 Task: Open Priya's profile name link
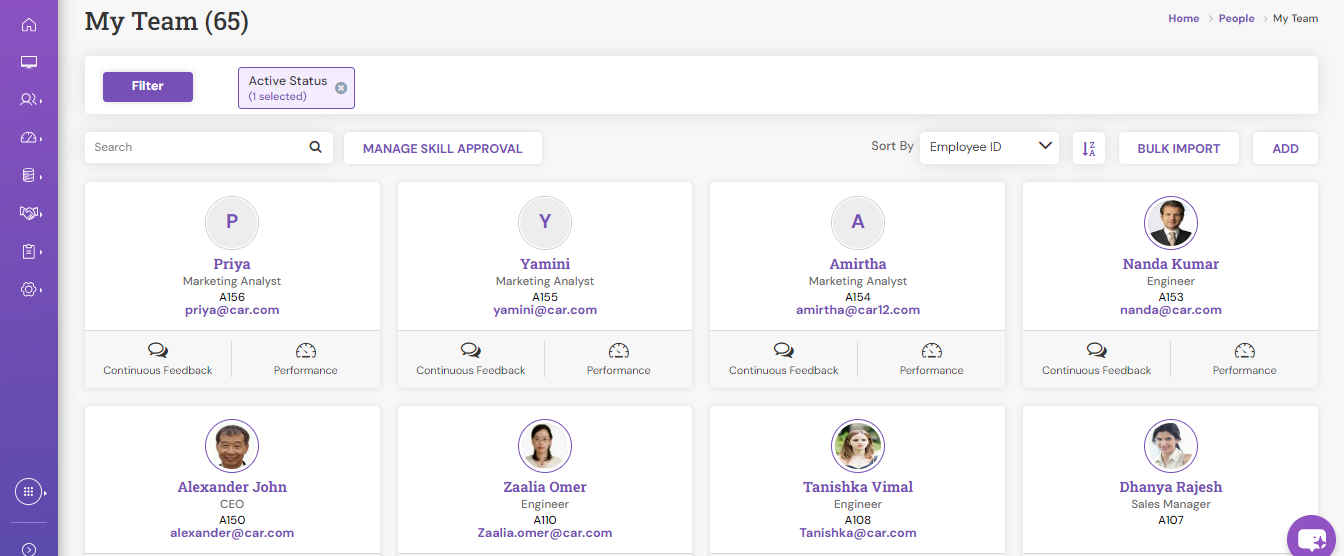point(232,265)
